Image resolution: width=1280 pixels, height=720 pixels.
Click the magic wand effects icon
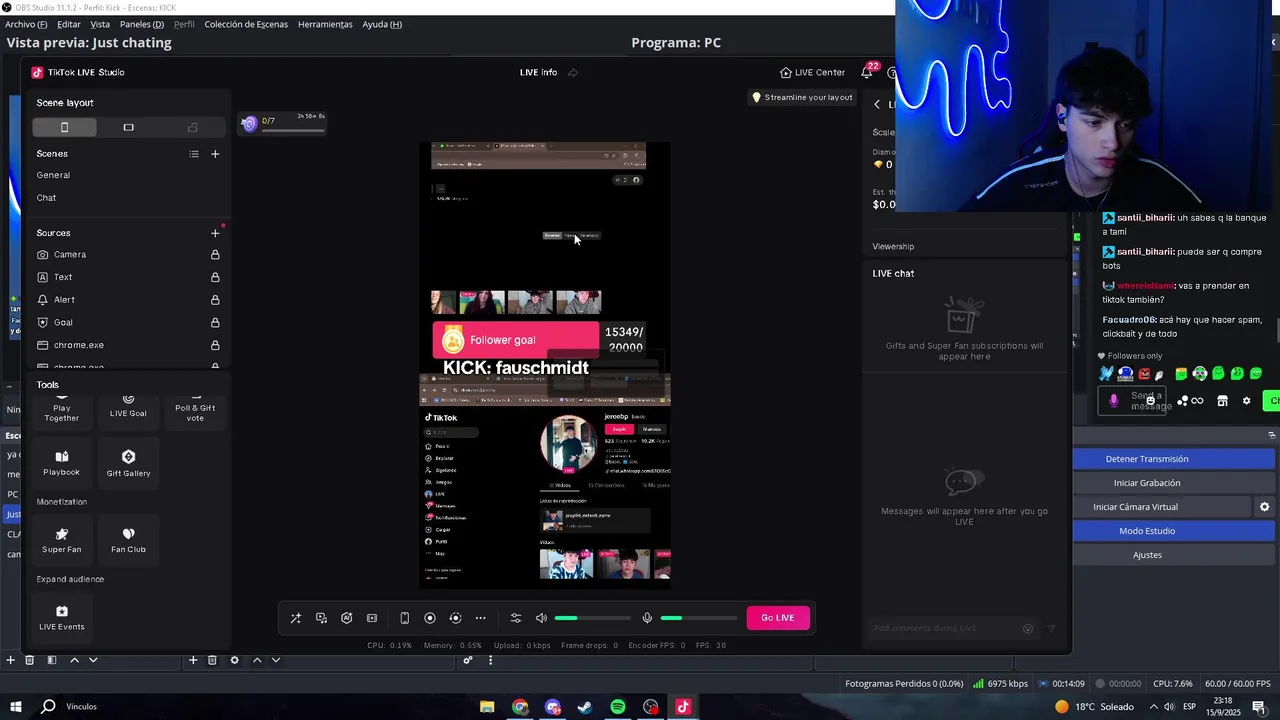point(296,618)
